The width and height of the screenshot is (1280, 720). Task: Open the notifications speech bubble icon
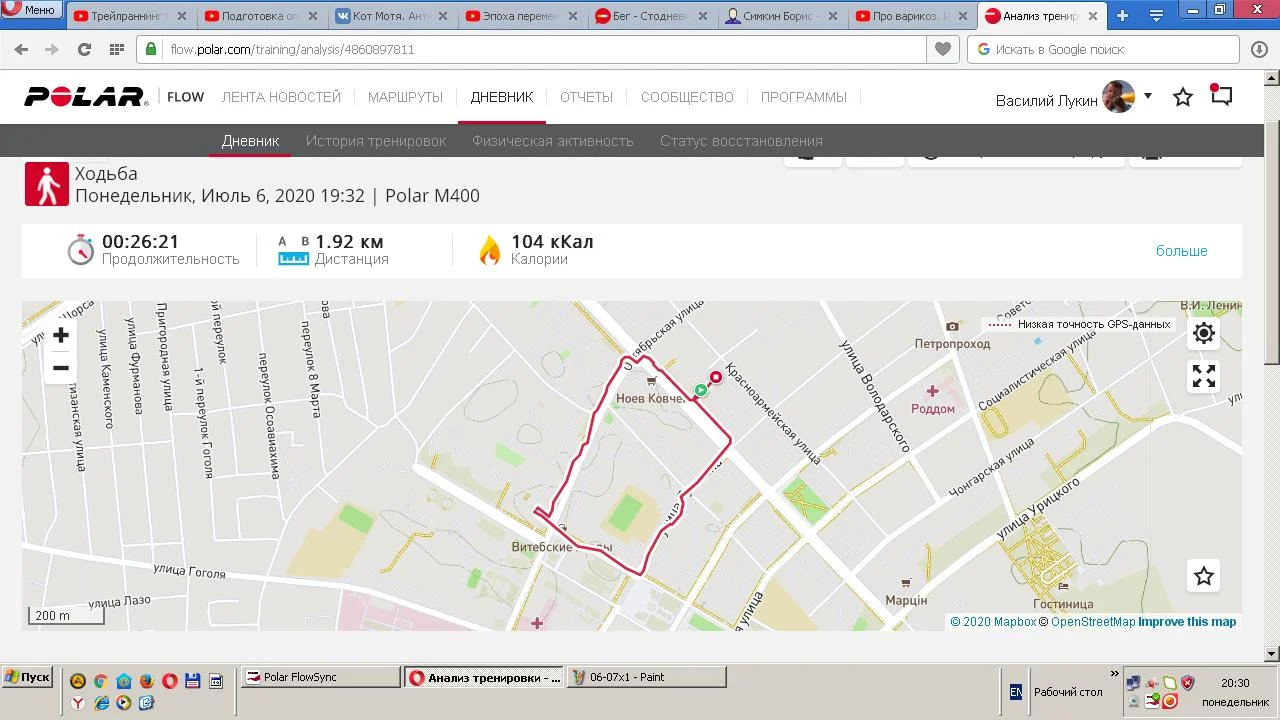coord(1221,95)
